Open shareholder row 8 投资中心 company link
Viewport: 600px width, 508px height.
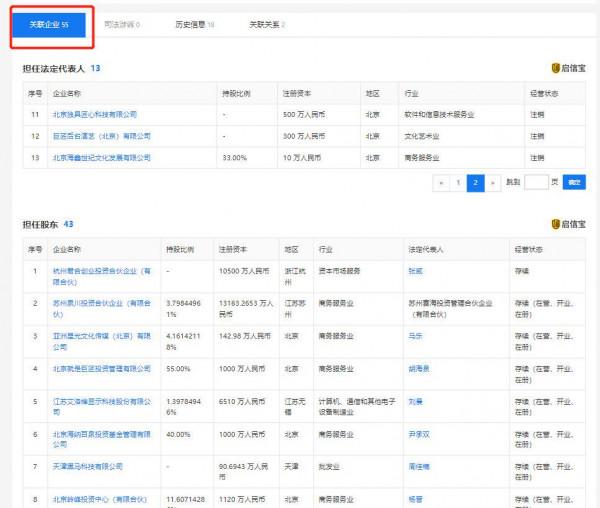99,499
